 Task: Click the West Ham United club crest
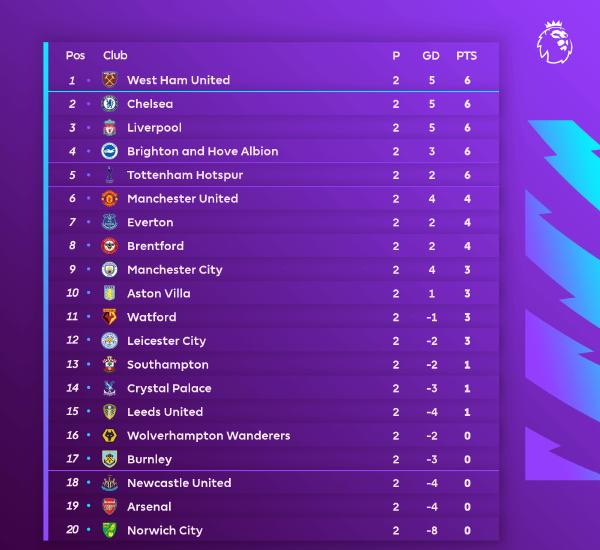tap(110, 80)
